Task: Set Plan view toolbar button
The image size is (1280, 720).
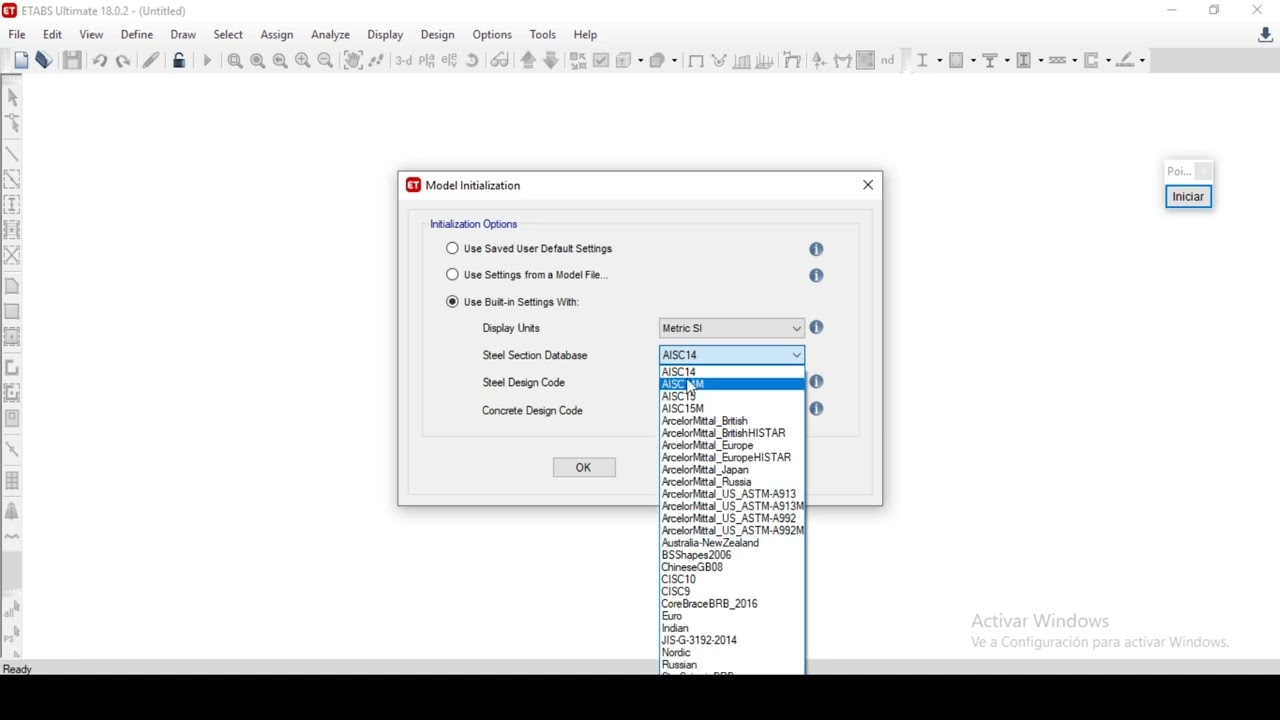Action: pos(427,61)
